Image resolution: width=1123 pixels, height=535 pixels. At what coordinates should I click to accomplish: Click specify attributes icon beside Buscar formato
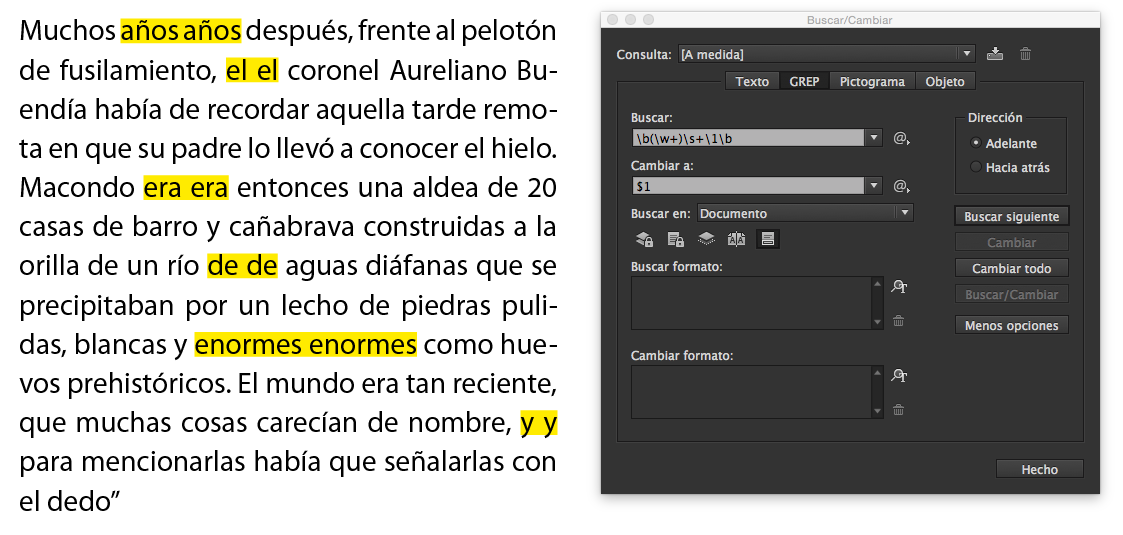pyautogui.click(x=899, y=287)
